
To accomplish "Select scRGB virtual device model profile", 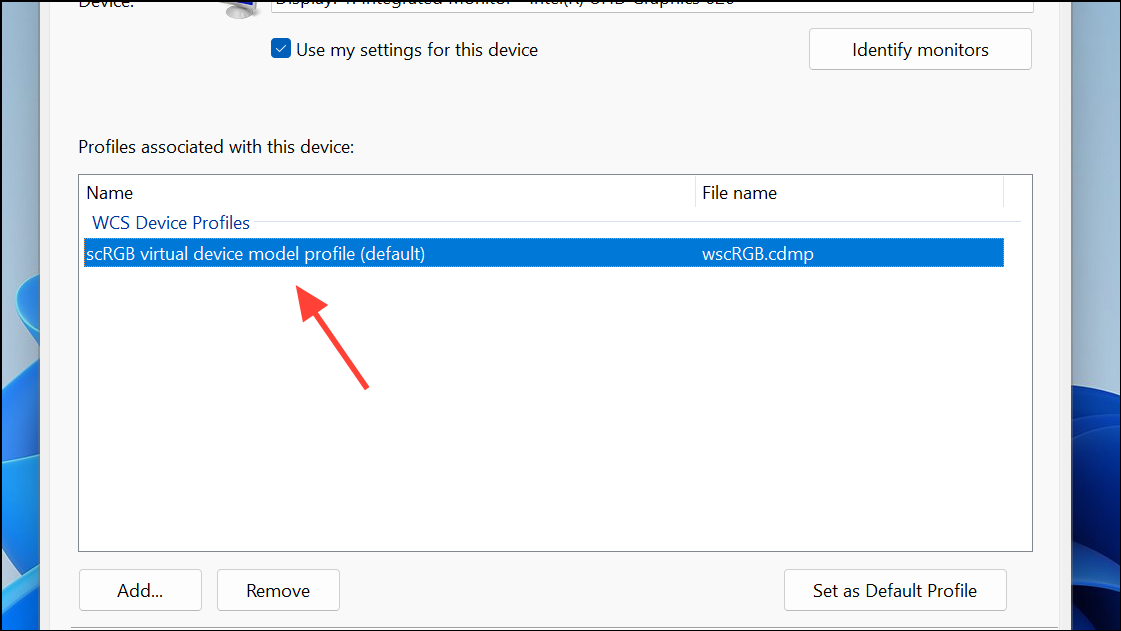I will (x=256, y=254).
